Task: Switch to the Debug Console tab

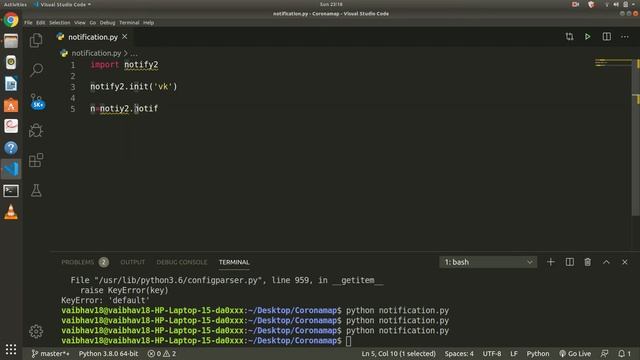Action: 182,262
